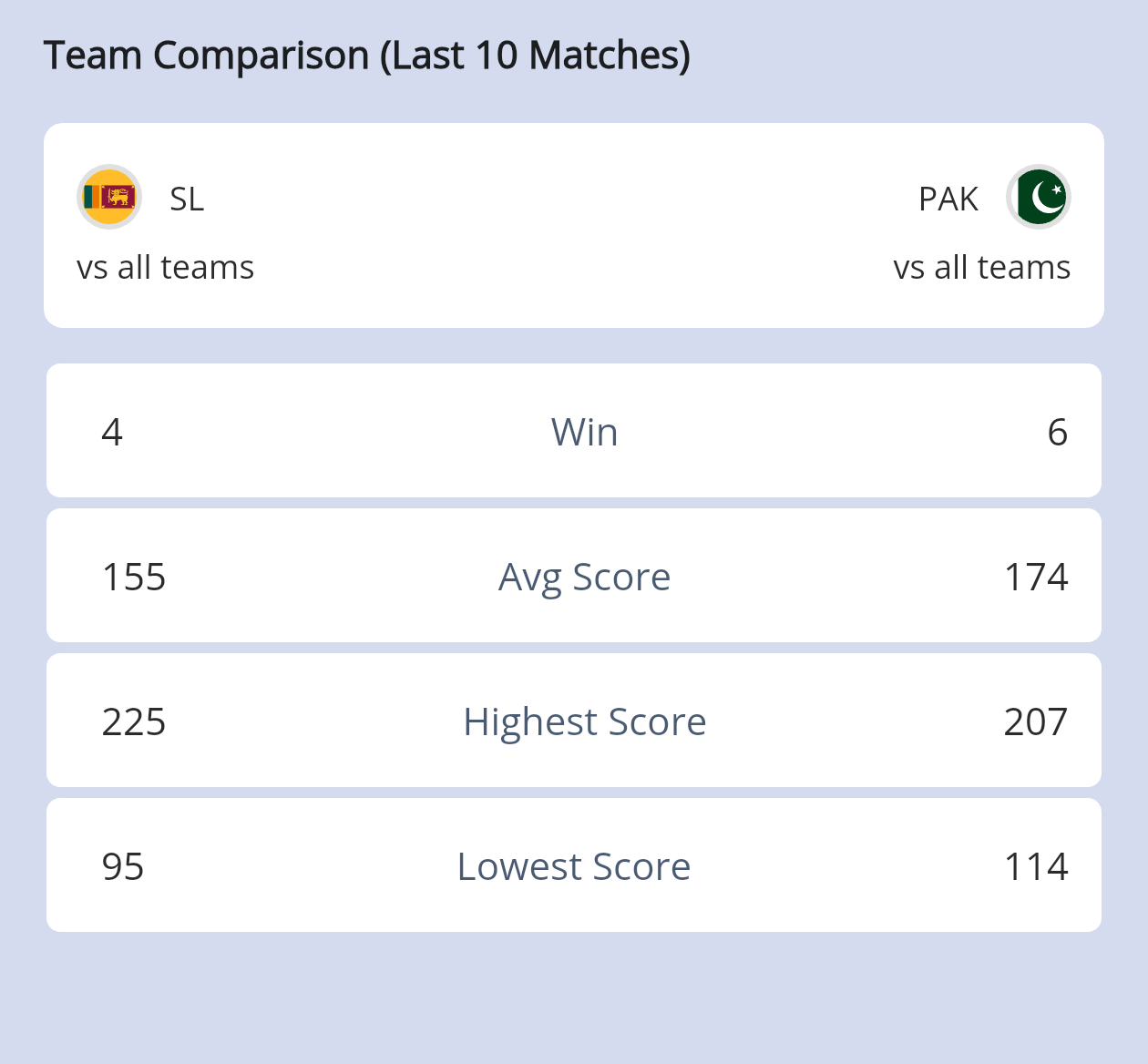Select the SL team name
1148x1064 pixels.
point(187,199)
